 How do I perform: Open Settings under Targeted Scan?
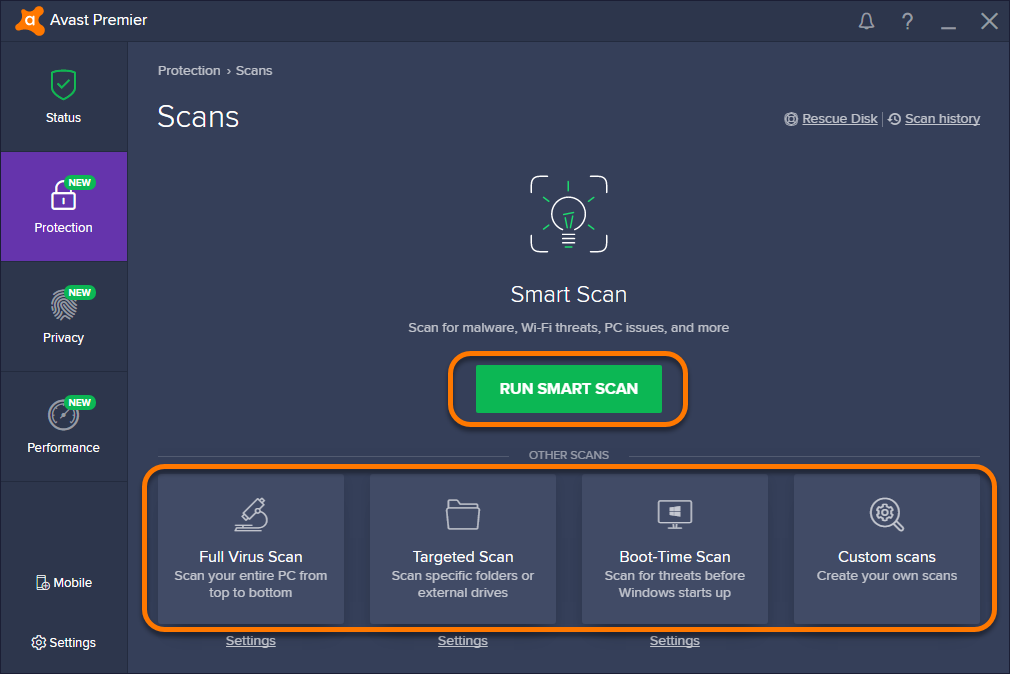click(462, 641)
